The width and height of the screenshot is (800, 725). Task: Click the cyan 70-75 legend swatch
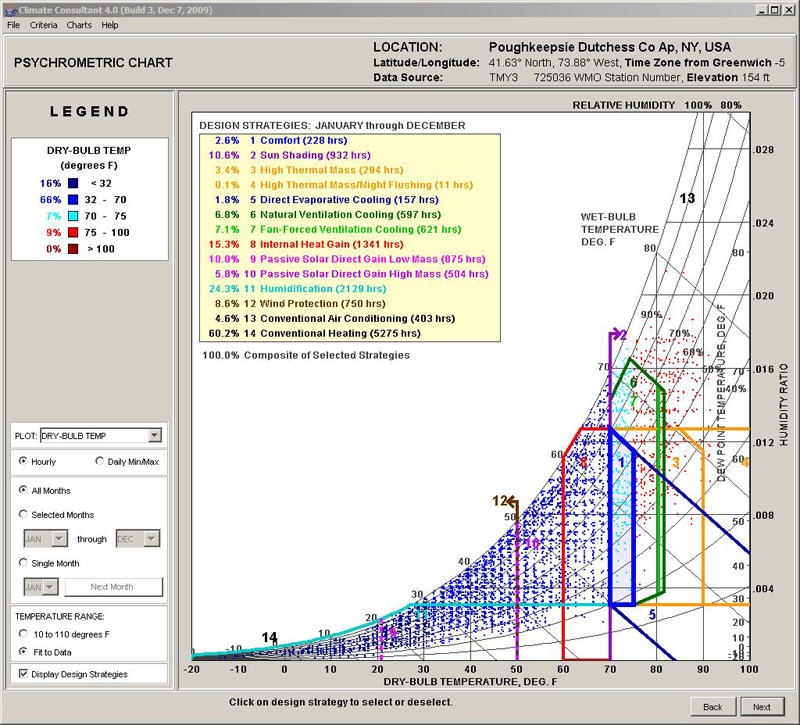[75, 216]
